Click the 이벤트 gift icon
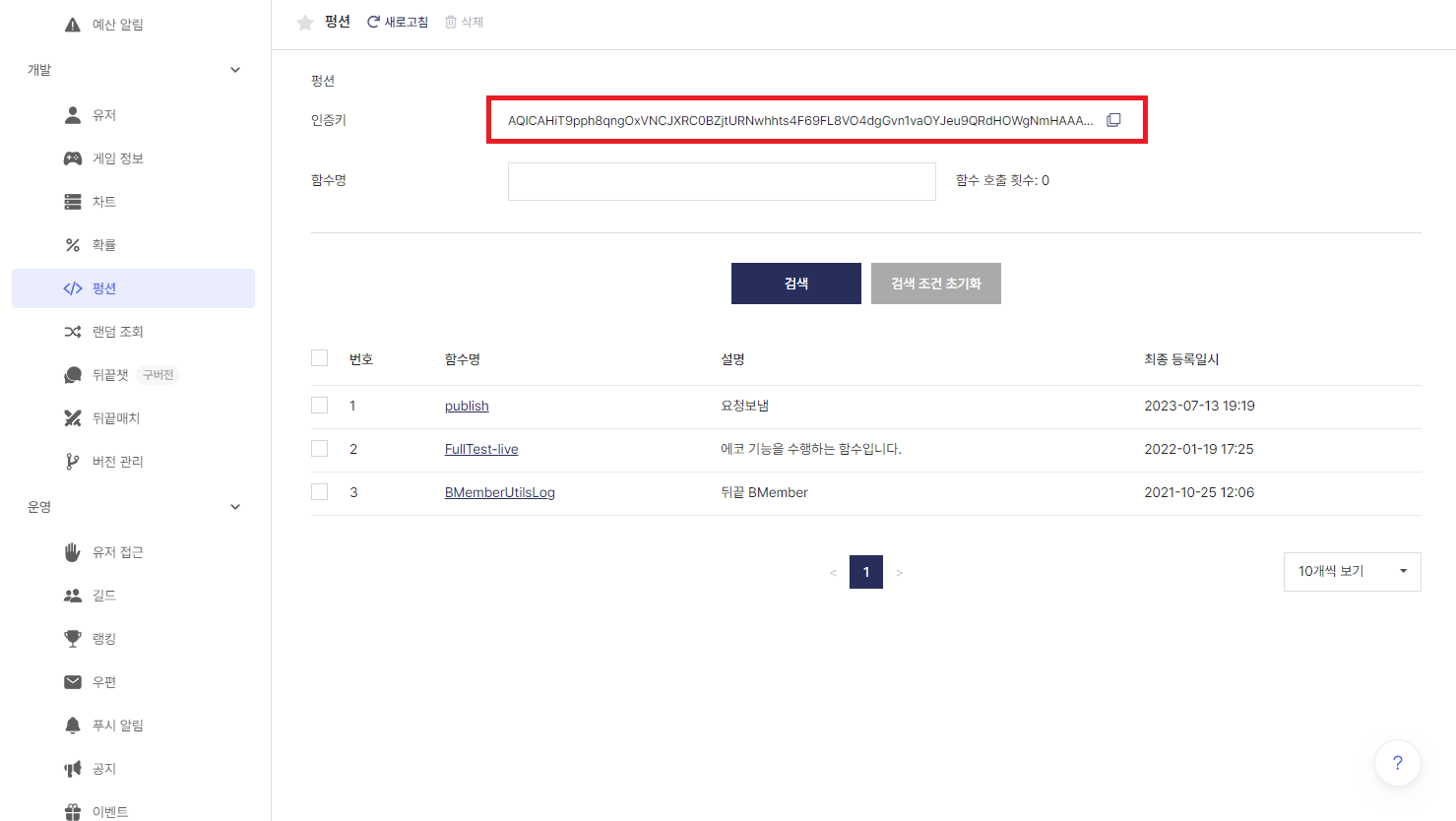The height and width of the screenshot is (821, 1456). pyautogui.click(x=73, y=812)
